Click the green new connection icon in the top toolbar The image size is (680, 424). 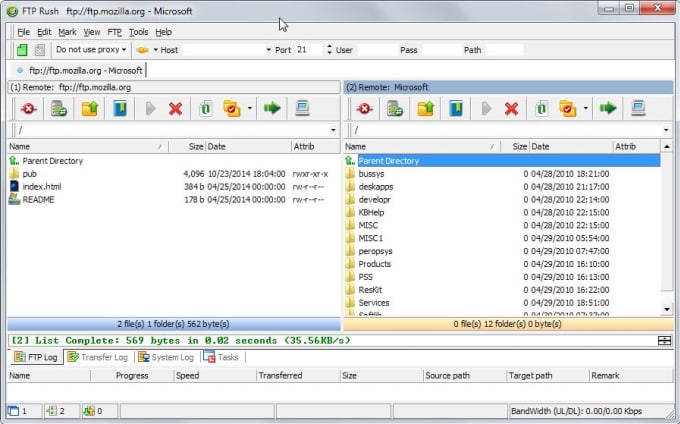coord(22,50)
